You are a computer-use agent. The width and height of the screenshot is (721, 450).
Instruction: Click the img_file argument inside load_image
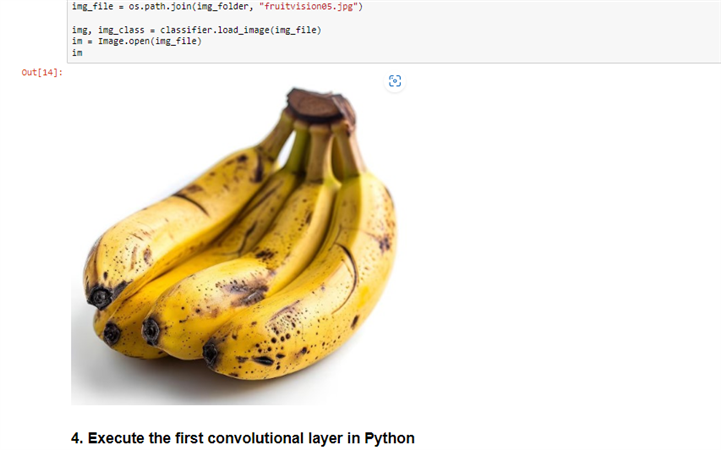coord(294,30)
